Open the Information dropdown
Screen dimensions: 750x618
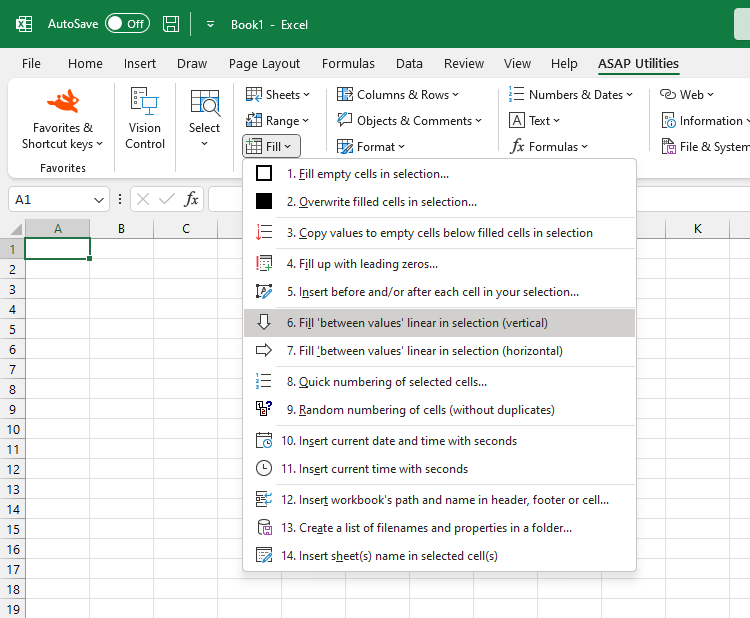705,121
